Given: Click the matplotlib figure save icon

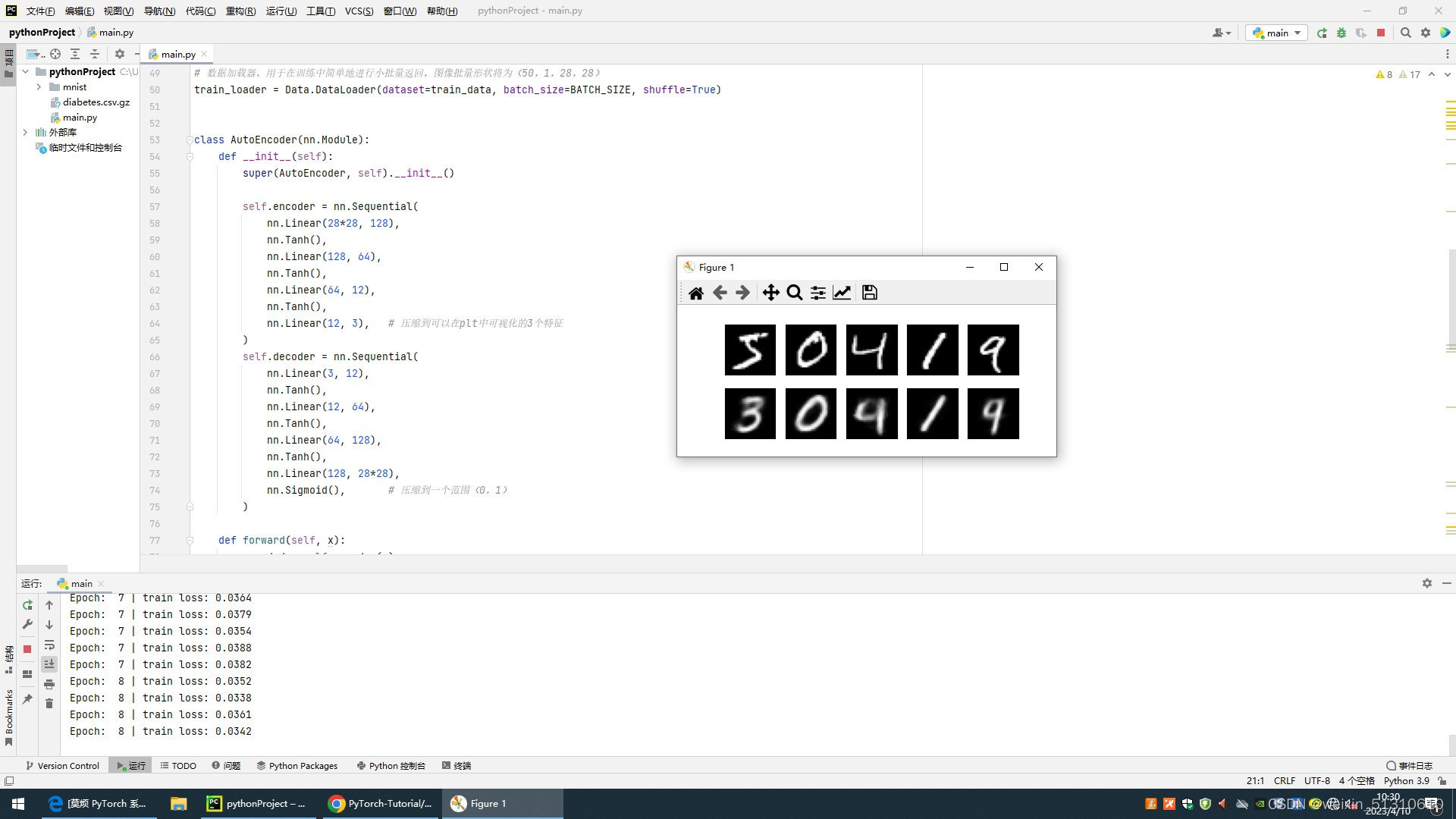Looking at the screenshot, I should tap(870, 293).
